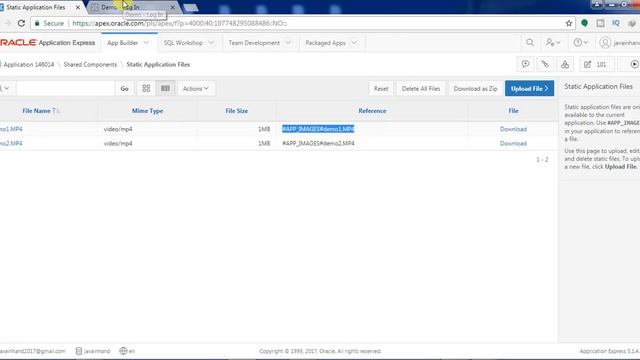This screenshot has height=360, width=640.
Task: Sort by File Name column header
Action: click(x=36, y=111)
